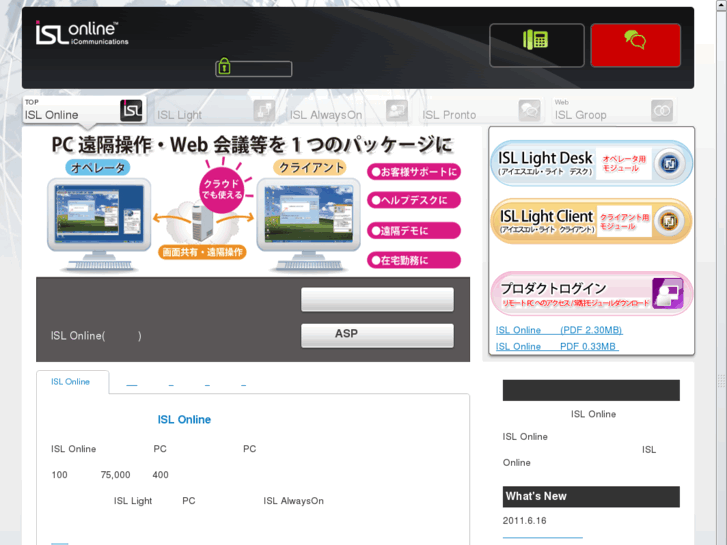Open the ISL Online TOP tab
Image resolution: width=727 pixels, height=545 pixels.
click(85, 110)
